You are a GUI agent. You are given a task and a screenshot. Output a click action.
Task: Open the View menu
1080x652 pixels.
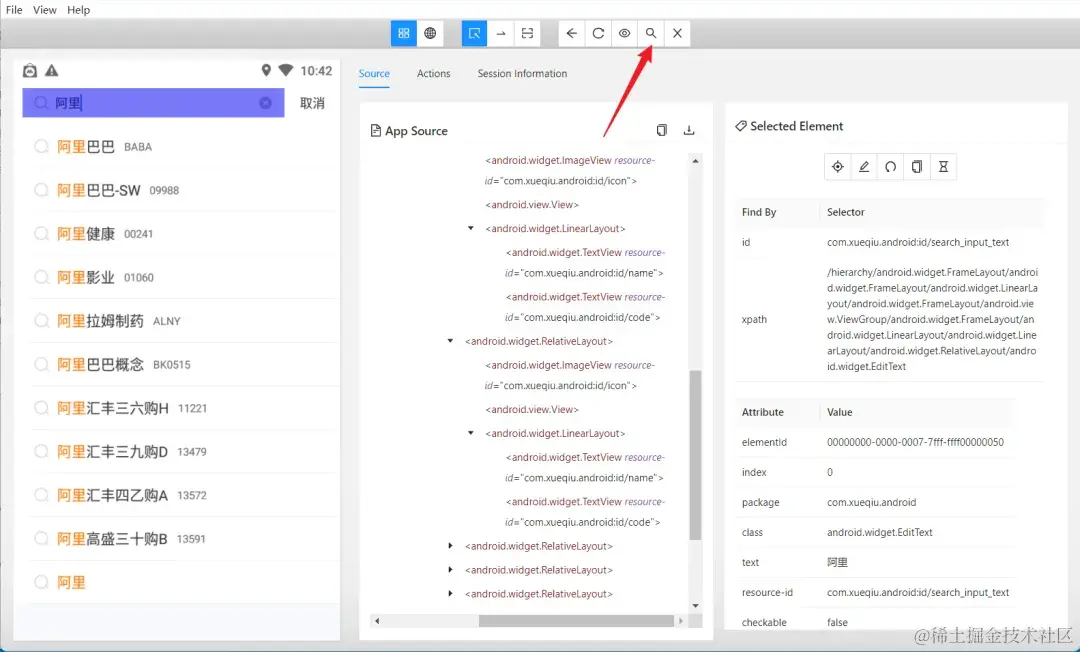pyautogui.click(x=45, y=10)
